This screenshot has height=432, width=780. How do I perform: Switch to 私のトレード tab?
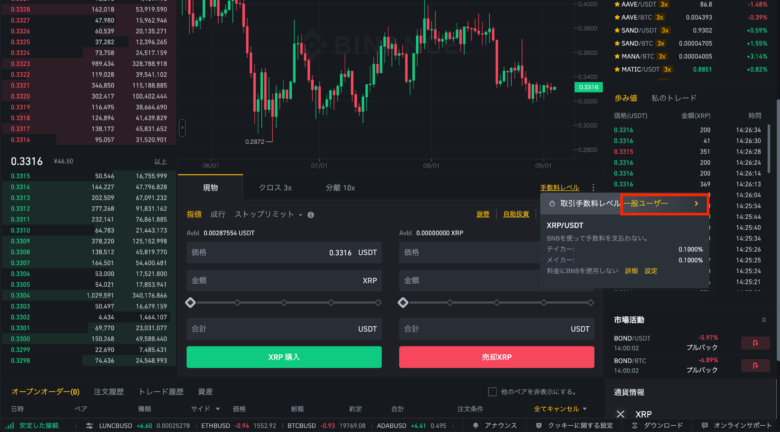674,98
